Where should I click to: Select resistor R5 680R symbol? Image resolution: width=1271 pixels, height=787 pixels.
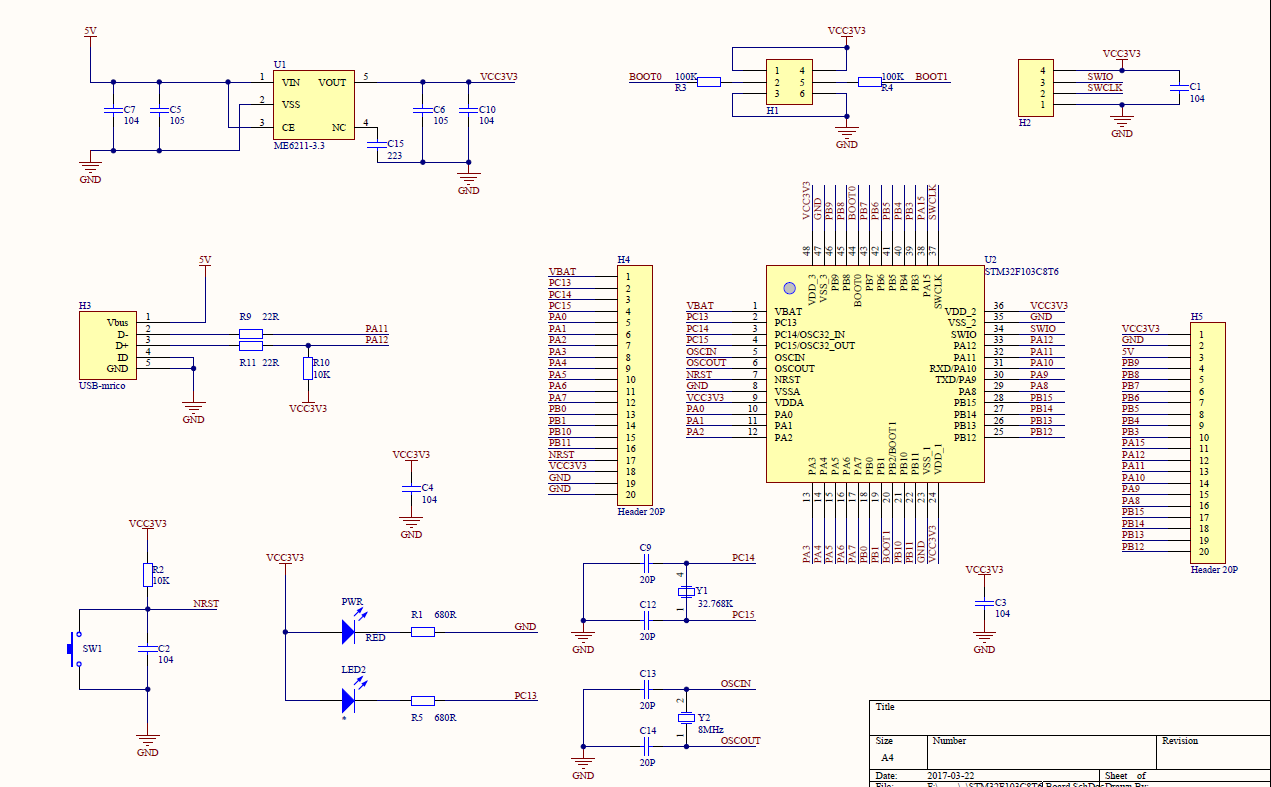[423, 700]
